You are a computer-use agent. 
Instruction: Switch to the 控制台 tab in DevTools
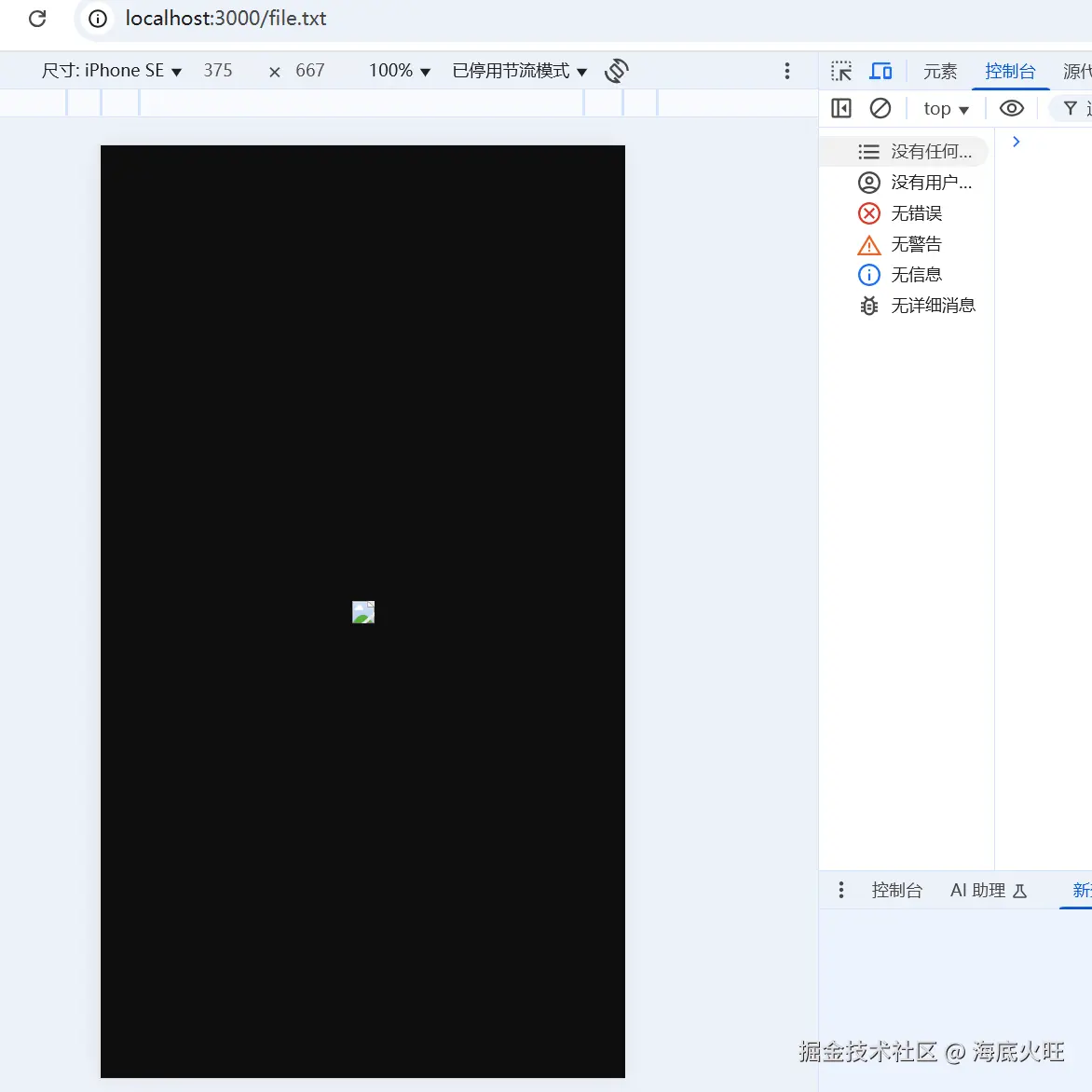[x=1010, y=71]
